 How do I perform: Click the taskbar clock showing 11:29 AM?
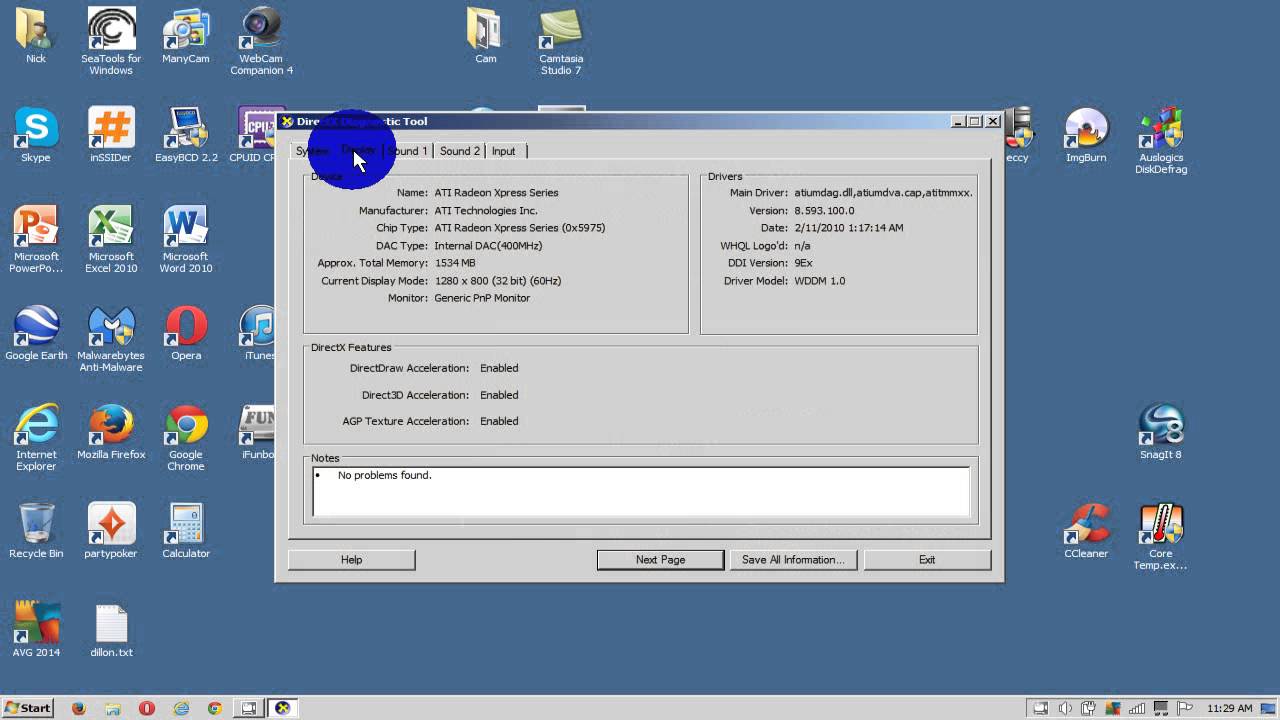(1229, 708)
